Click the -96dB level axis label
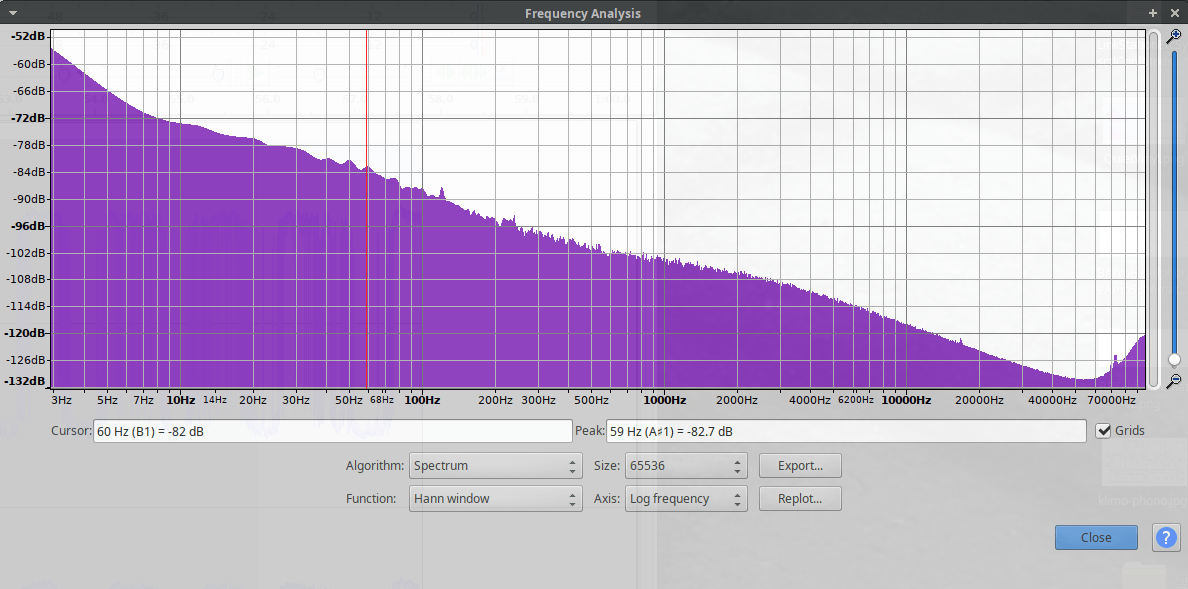The image size is (1188, 589). (x=27, y=226)
